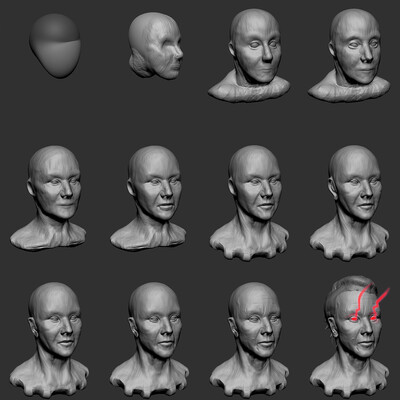Click the rough side-facing head without a neck
Screen dimensions: 400x400
coord(156,46)
